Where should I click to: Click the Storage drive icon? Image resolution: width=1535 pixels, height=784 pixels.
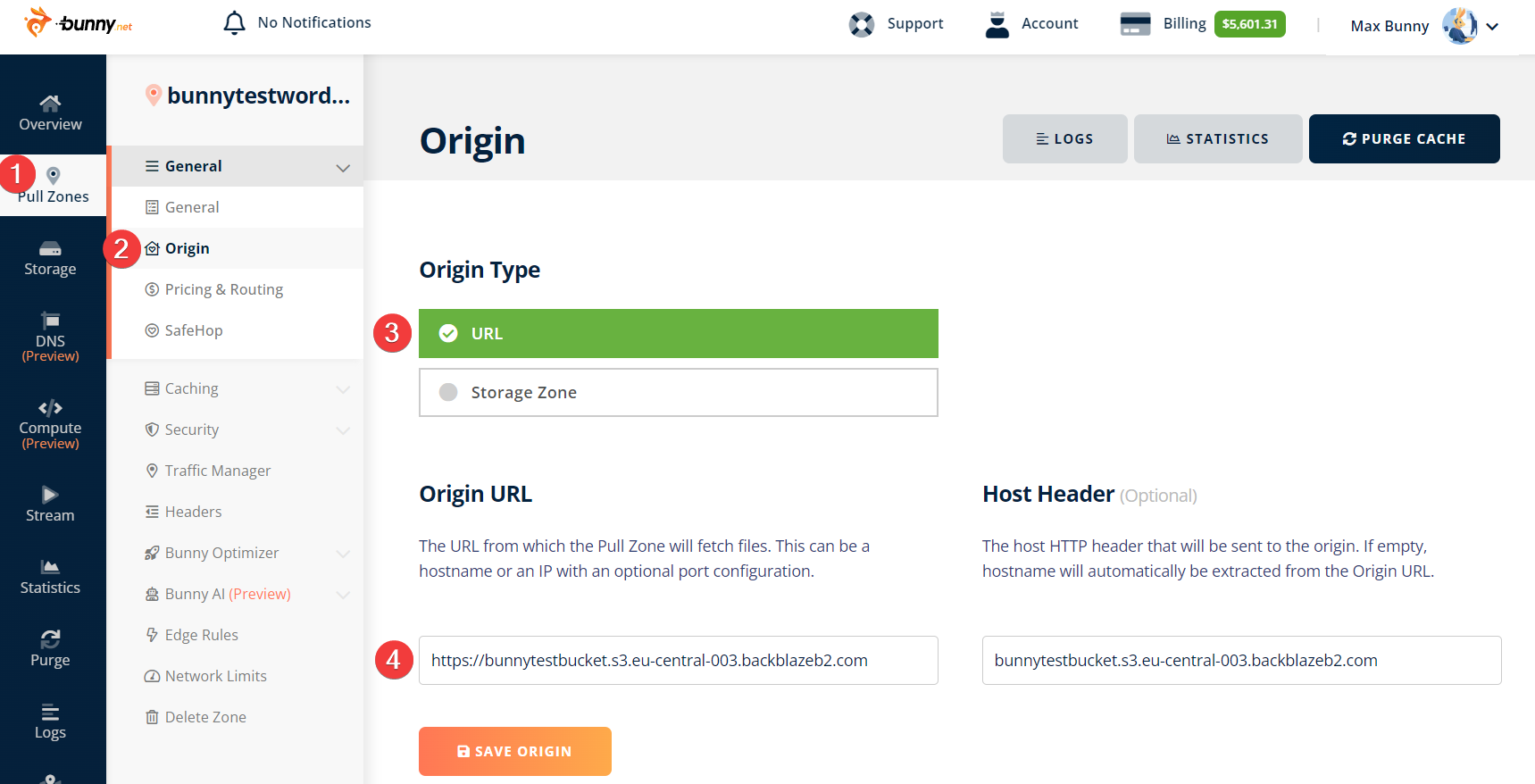pyautogui.click(x=50, y=248)
